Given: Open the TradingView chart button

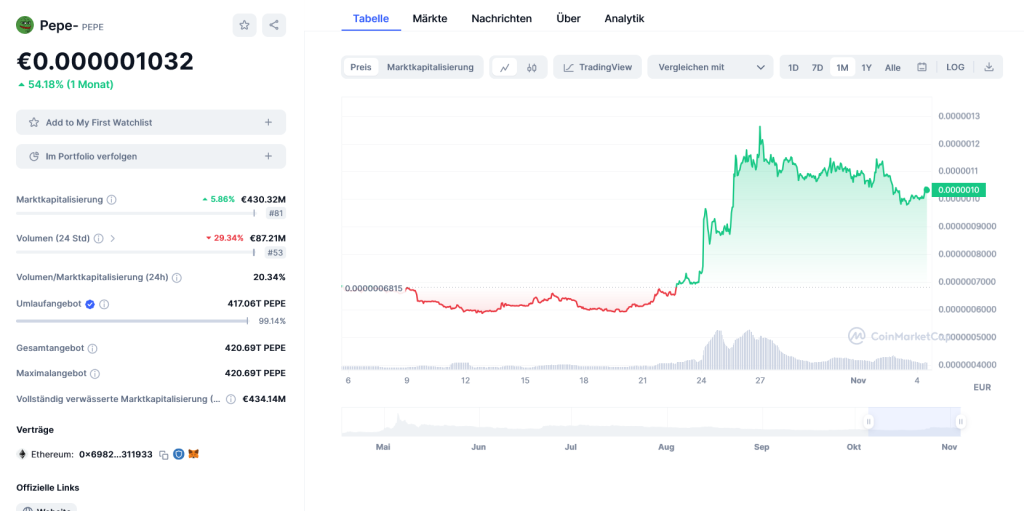Looking at the screenshot, I should 598,67.
